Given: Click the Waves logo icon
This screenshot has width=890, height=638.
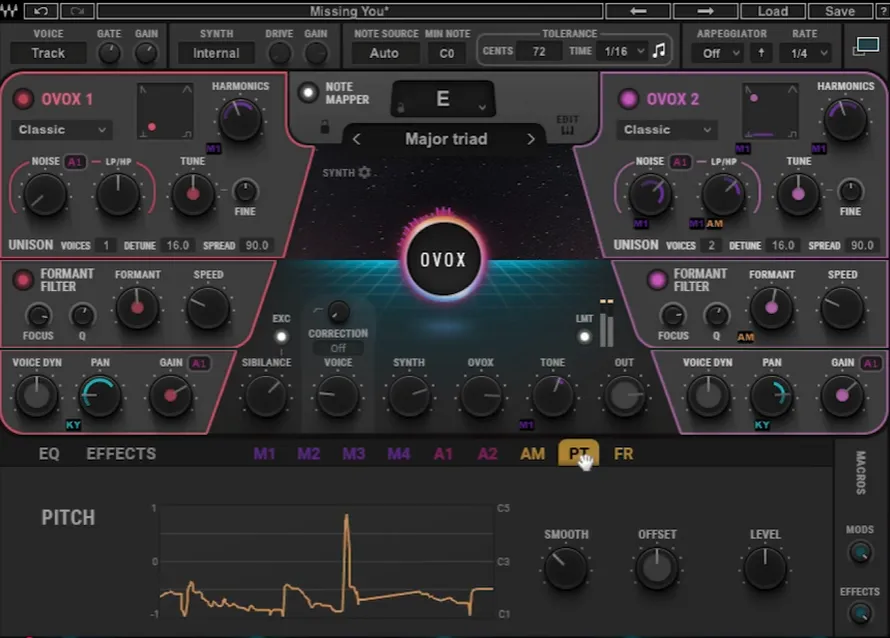Looking at the screenshot, I should coord(9,11).
